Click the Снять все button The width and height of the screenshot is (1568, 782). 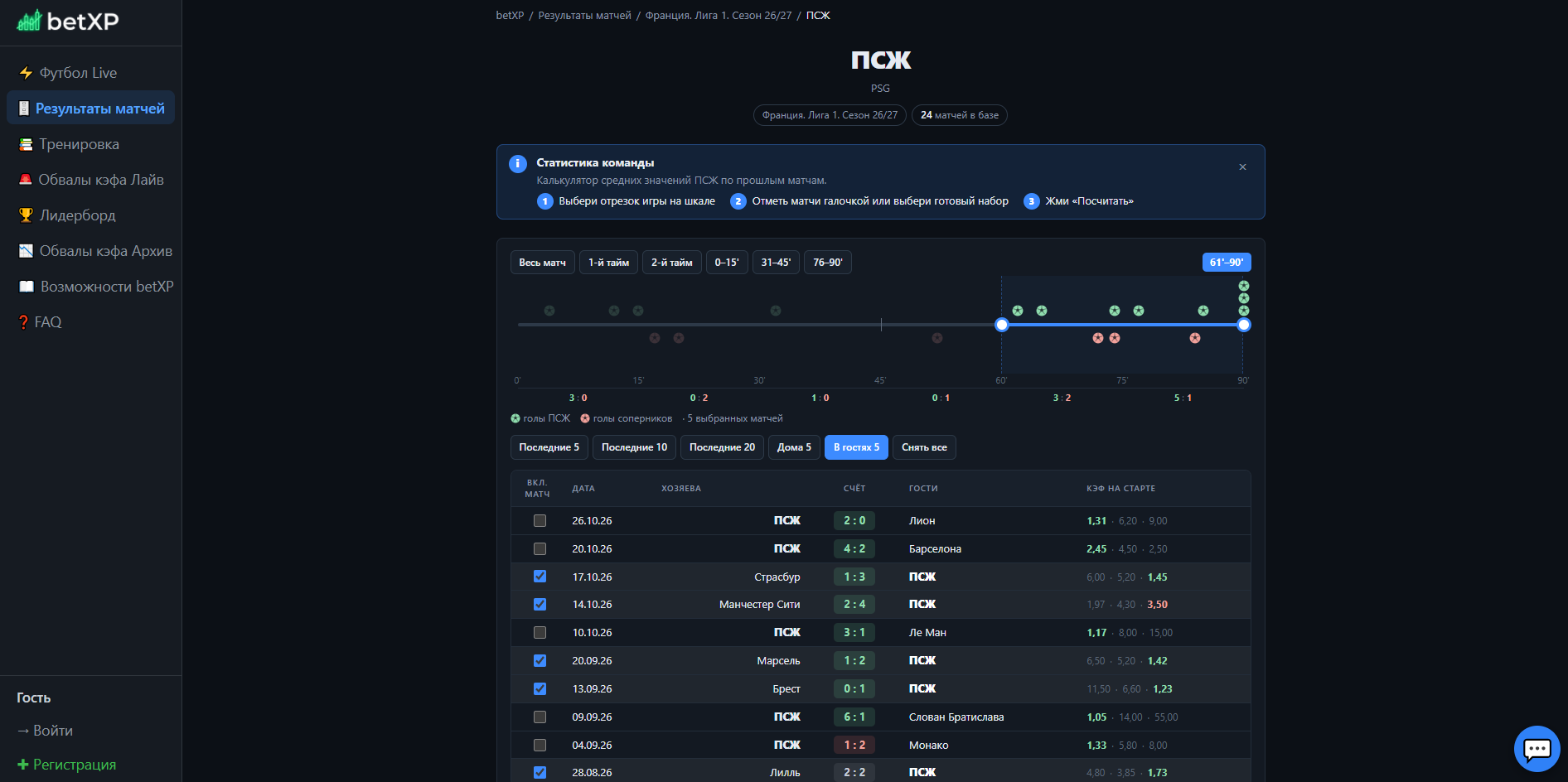click(x=924, y=447)
